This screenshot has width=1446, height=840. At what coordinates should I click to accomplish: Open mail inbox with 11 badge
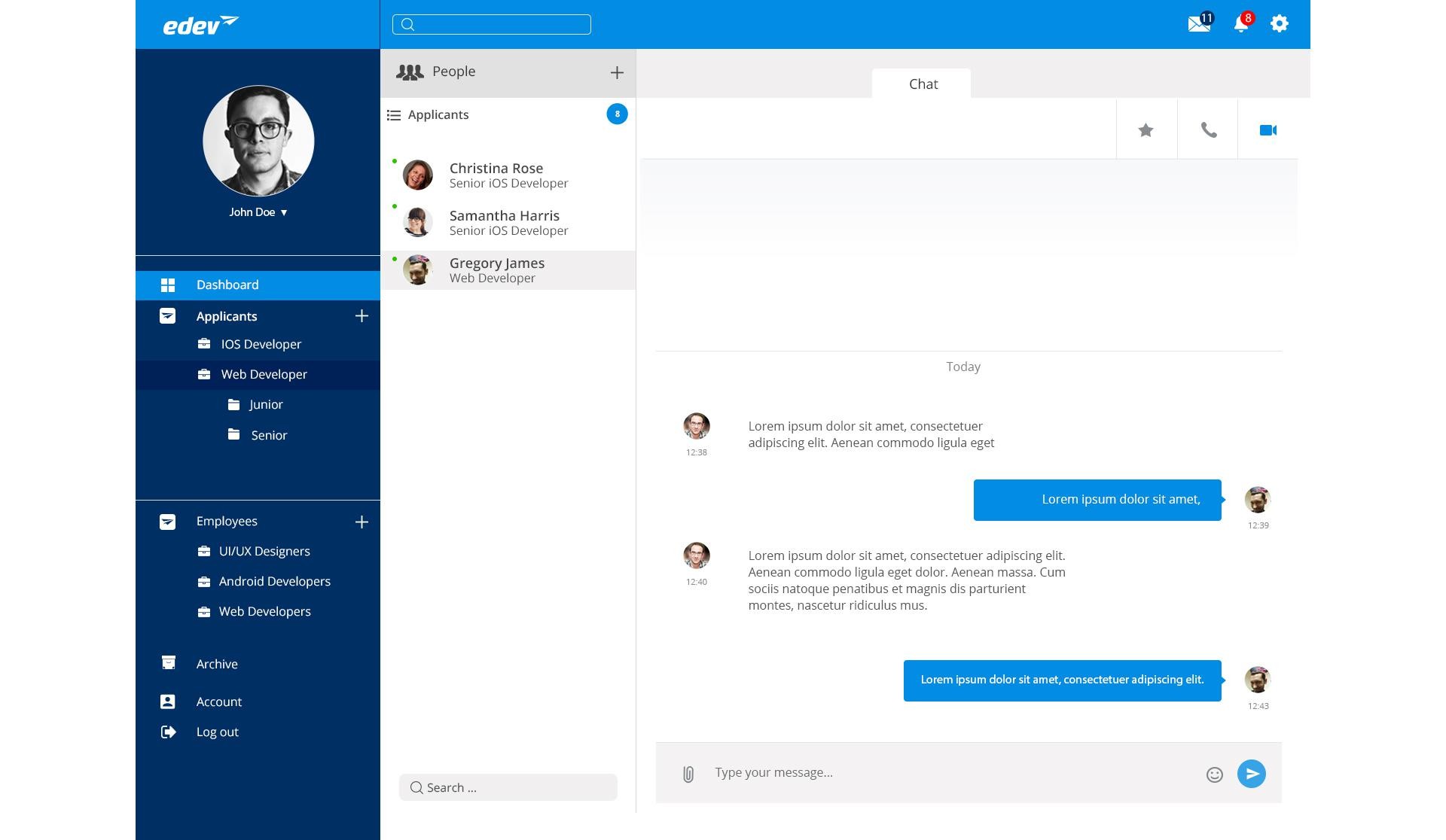coord(1198,24)
